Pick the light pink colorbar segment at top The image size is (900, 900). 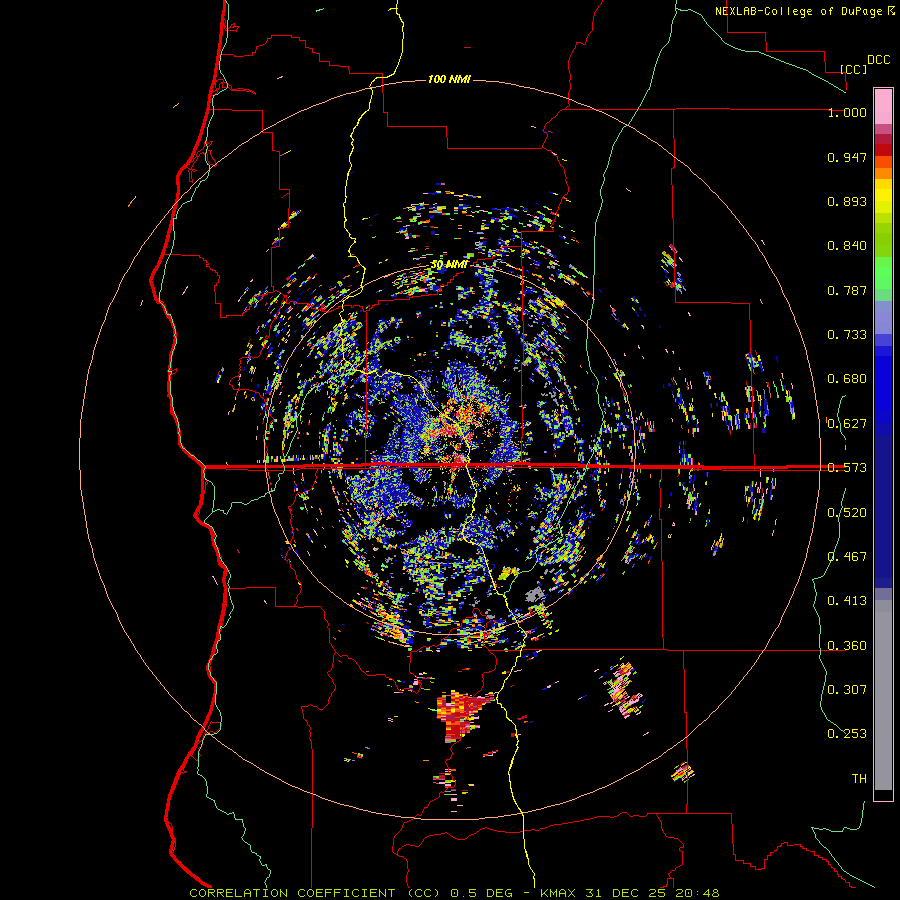883,106
